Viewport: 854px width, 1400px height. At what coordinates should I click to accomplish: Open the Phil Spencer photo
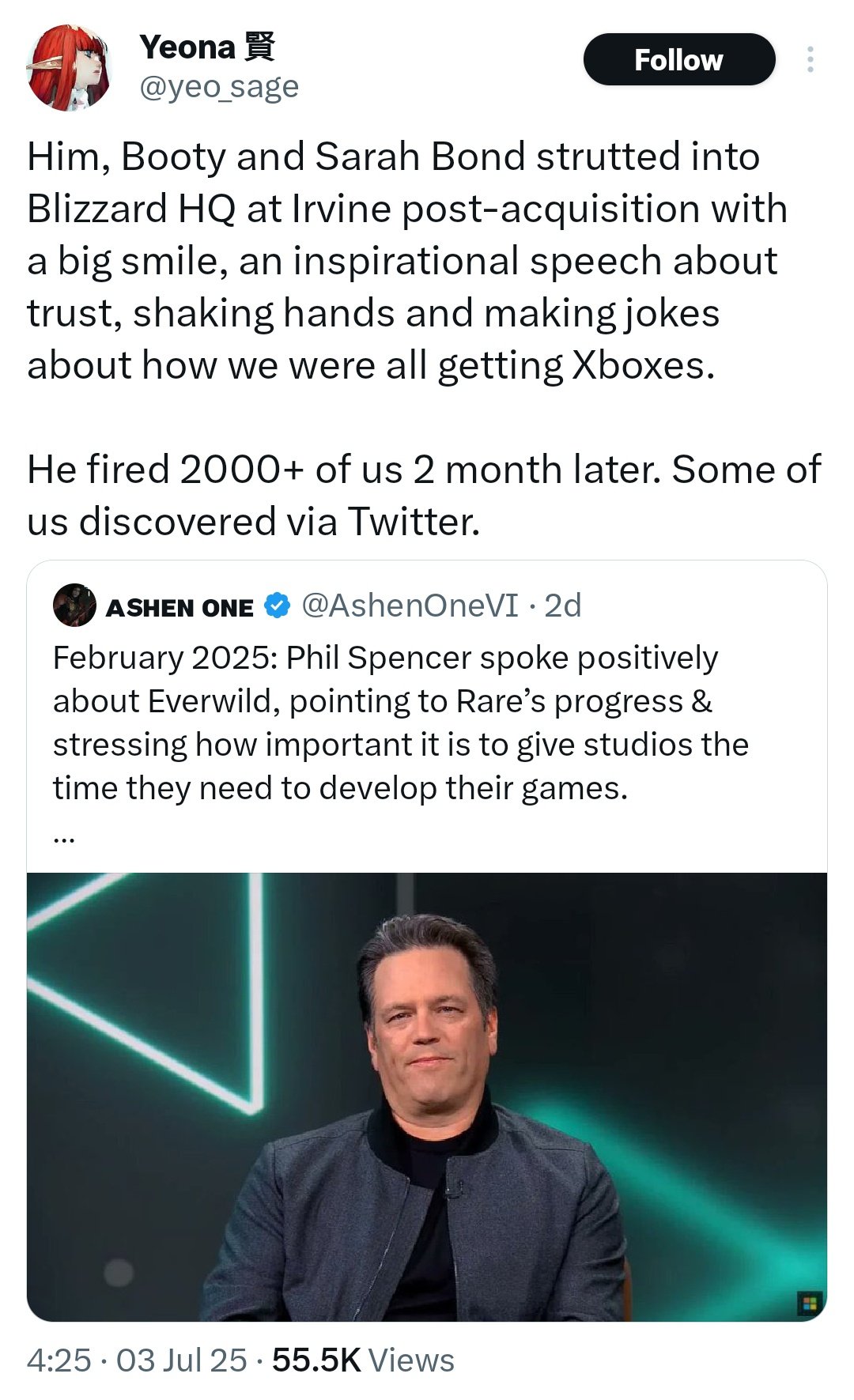[427, 1096]
